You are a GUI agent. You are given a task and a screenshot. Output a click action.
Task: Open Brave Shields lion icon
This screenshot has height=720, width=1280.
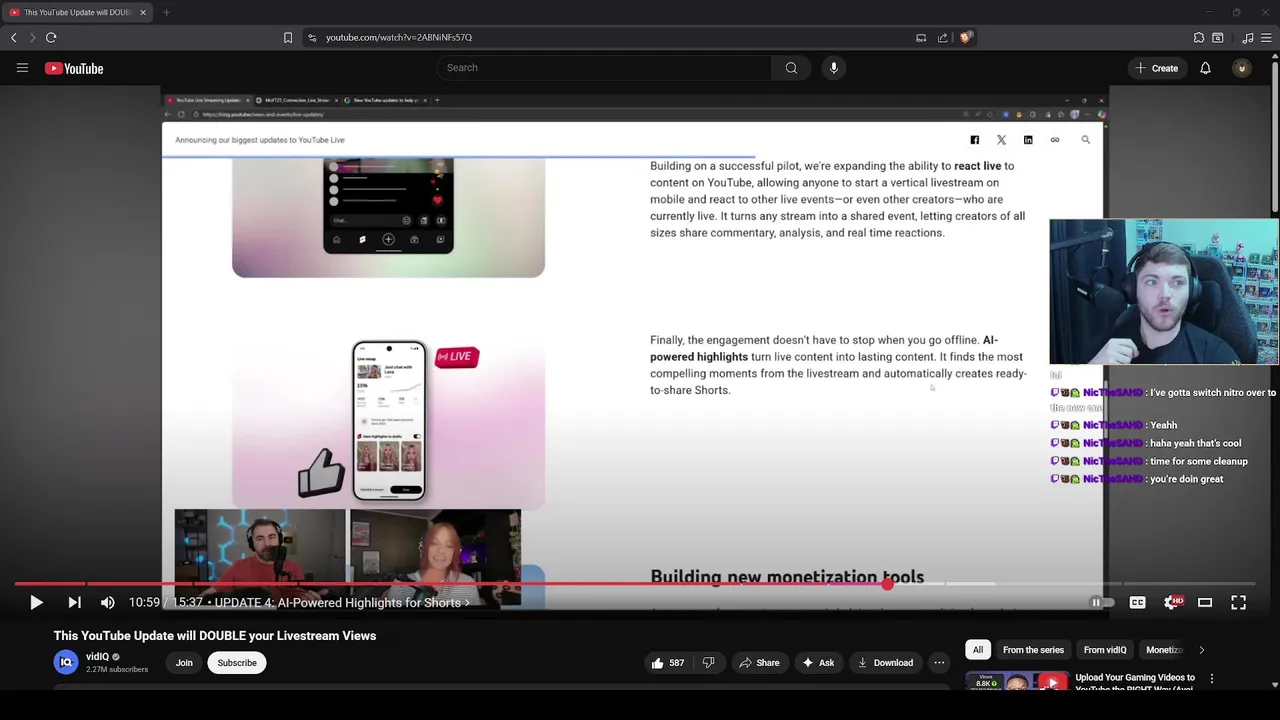tap(965, 37)
